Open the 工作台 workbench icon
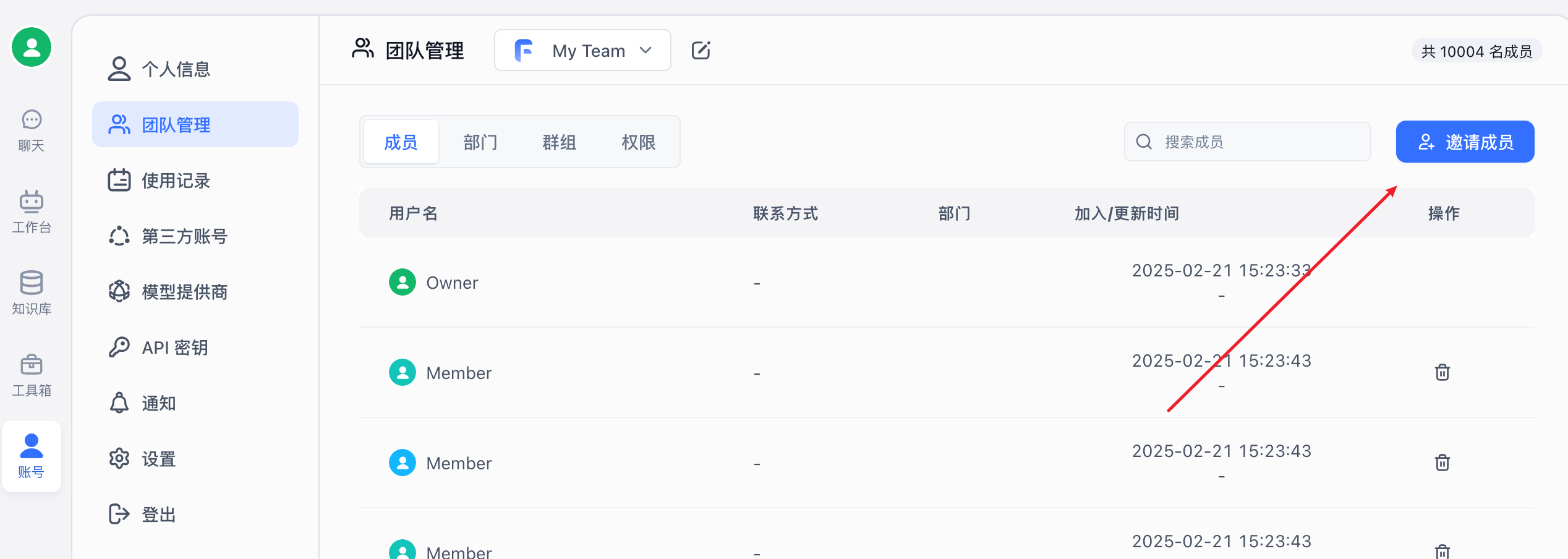 click(31, 211)
